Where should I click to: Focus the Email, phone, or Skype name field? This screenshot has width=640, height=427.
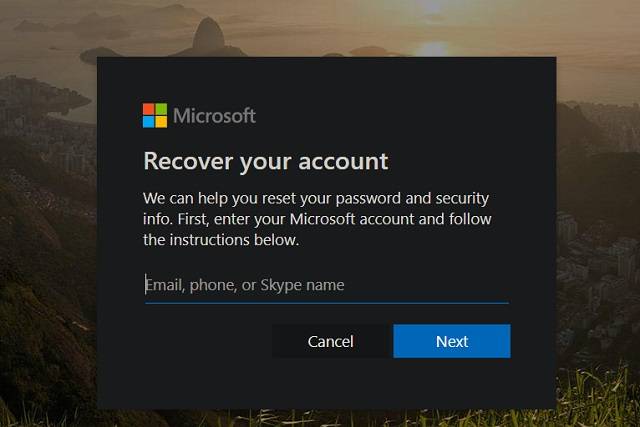pos(326,285)
